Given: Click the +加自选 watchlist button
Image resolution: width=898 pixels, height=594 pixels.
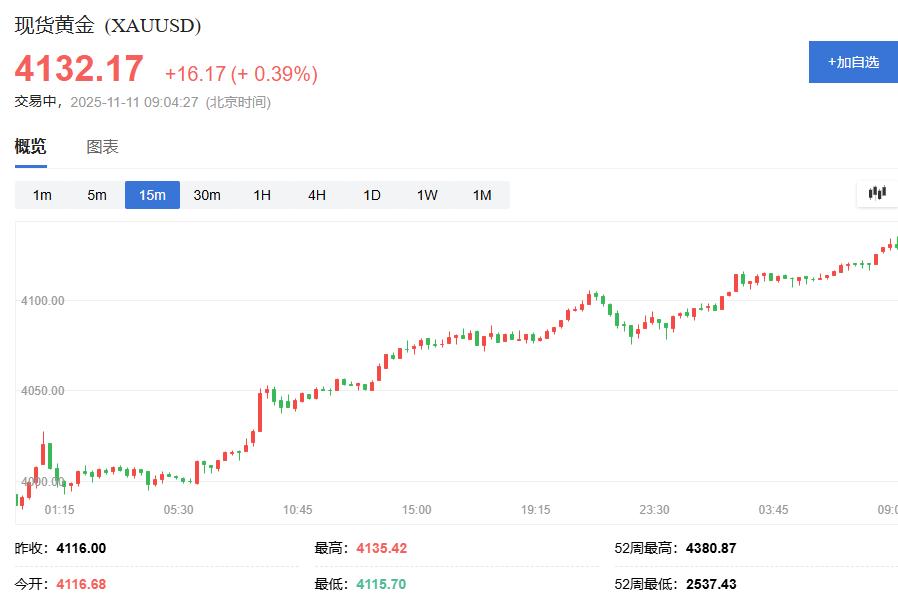Looking at the screenshot, I should pos(852,61).
